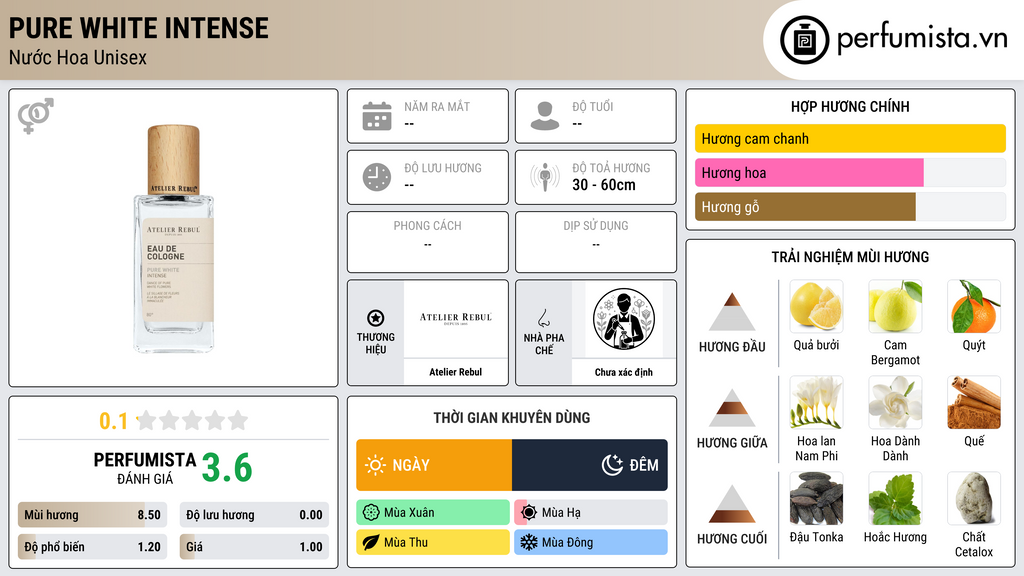Click the calendar icon beside Năm ra mắt
1024x576 pixels.
(x=377, y=116)
